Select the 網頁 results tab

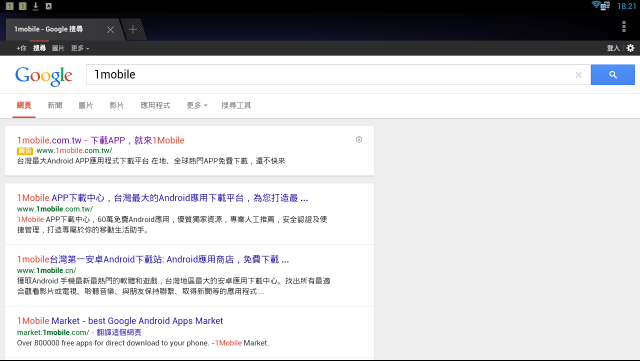tap(24, 105)
